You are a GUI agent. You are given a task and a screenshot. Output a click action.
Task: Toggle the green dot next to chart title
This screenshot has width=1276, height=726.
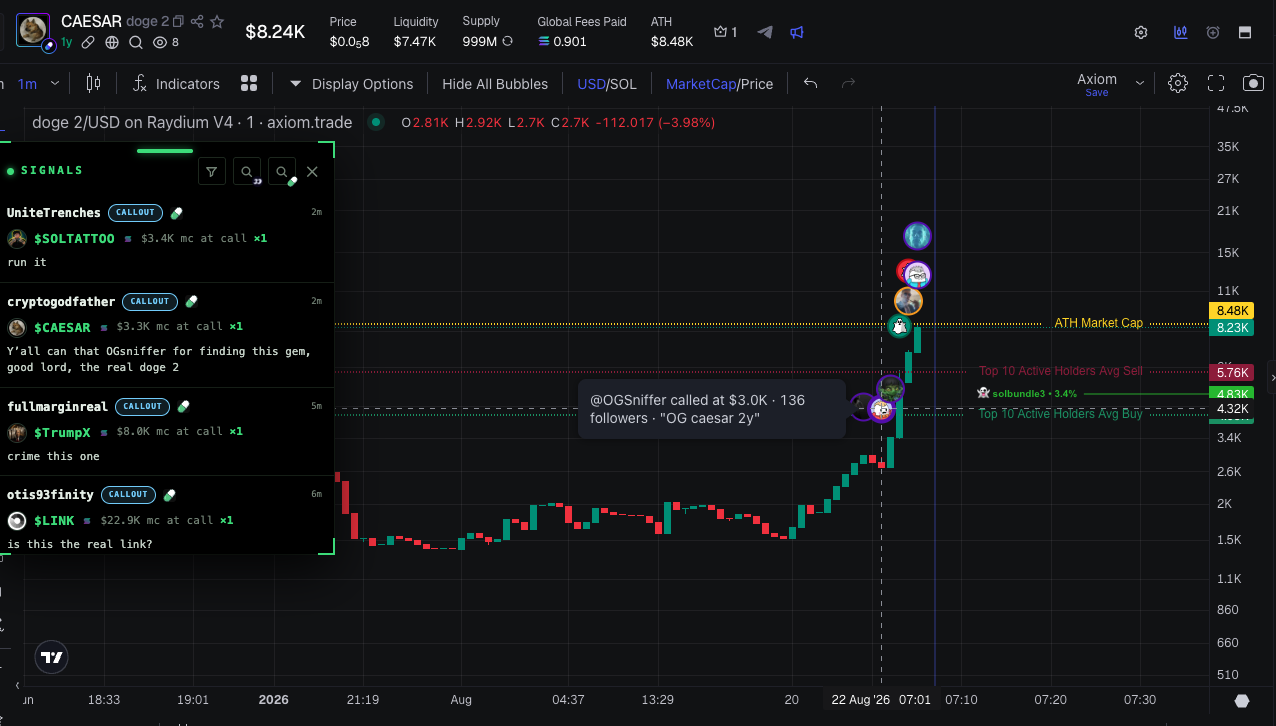tap(375, 123)
